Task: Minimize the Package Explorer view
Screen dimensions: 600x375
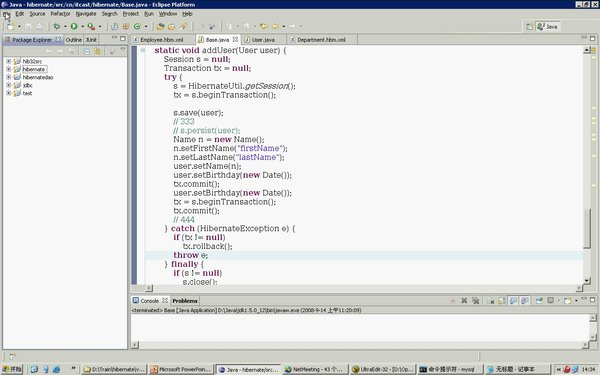Action: coord(114,38)
